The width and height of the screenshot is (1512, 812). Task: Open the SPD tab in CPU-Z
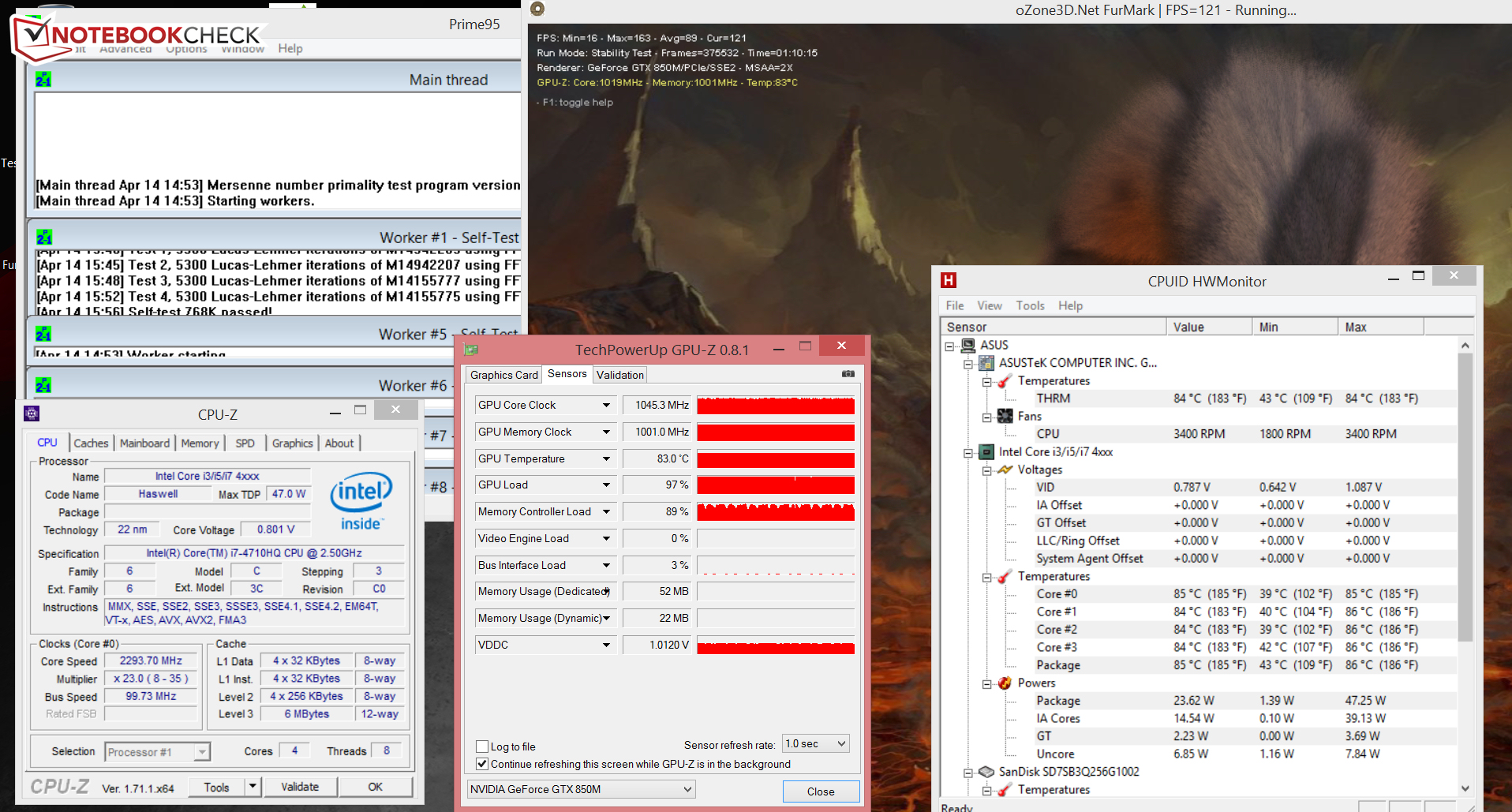coord(245,443)
